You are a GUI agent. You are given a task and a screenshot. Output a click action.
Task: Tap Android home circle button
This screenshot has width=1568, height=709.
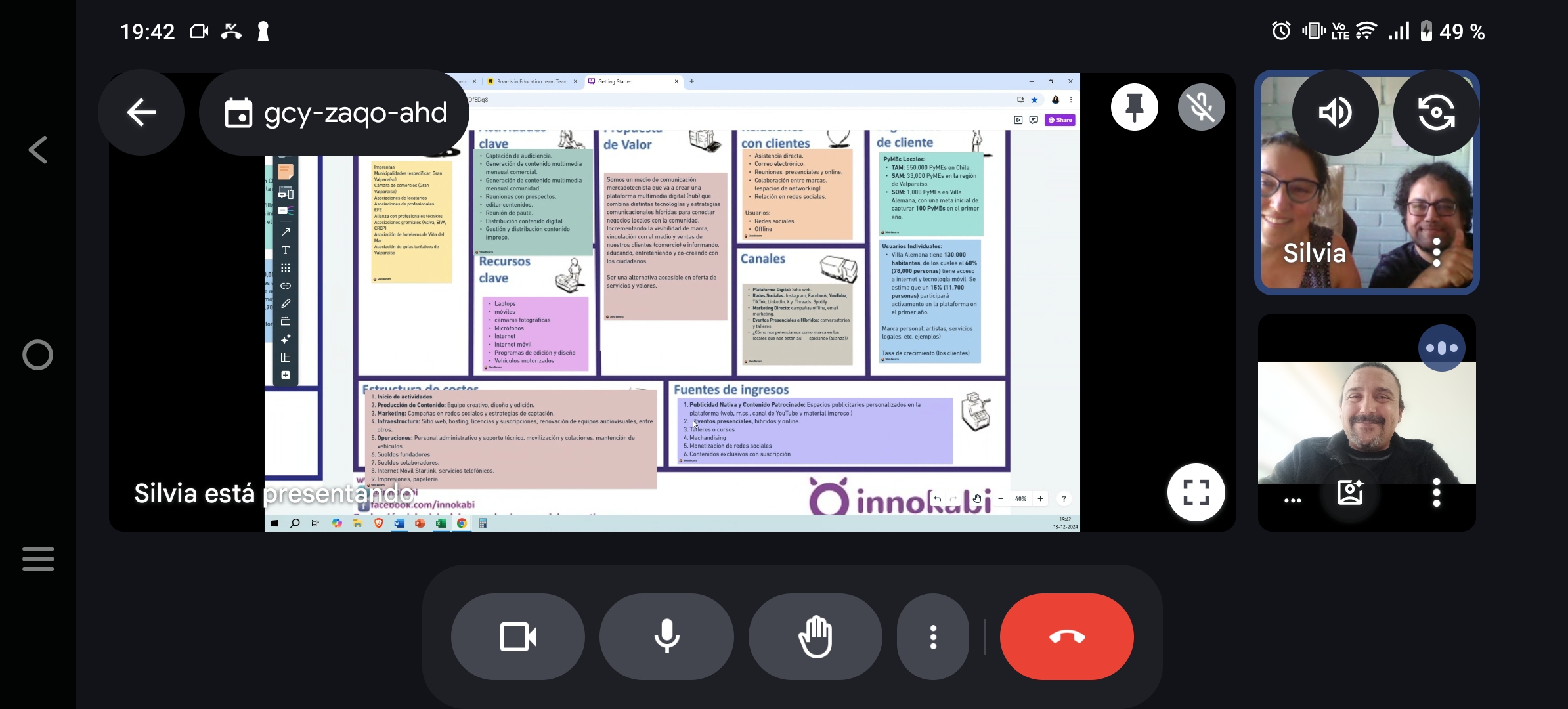tap(37, 355)
